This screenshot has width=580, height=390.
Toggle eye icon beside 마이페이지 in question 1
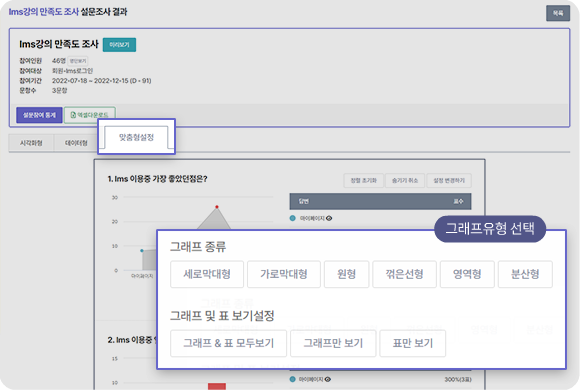[x=329, y=218]
